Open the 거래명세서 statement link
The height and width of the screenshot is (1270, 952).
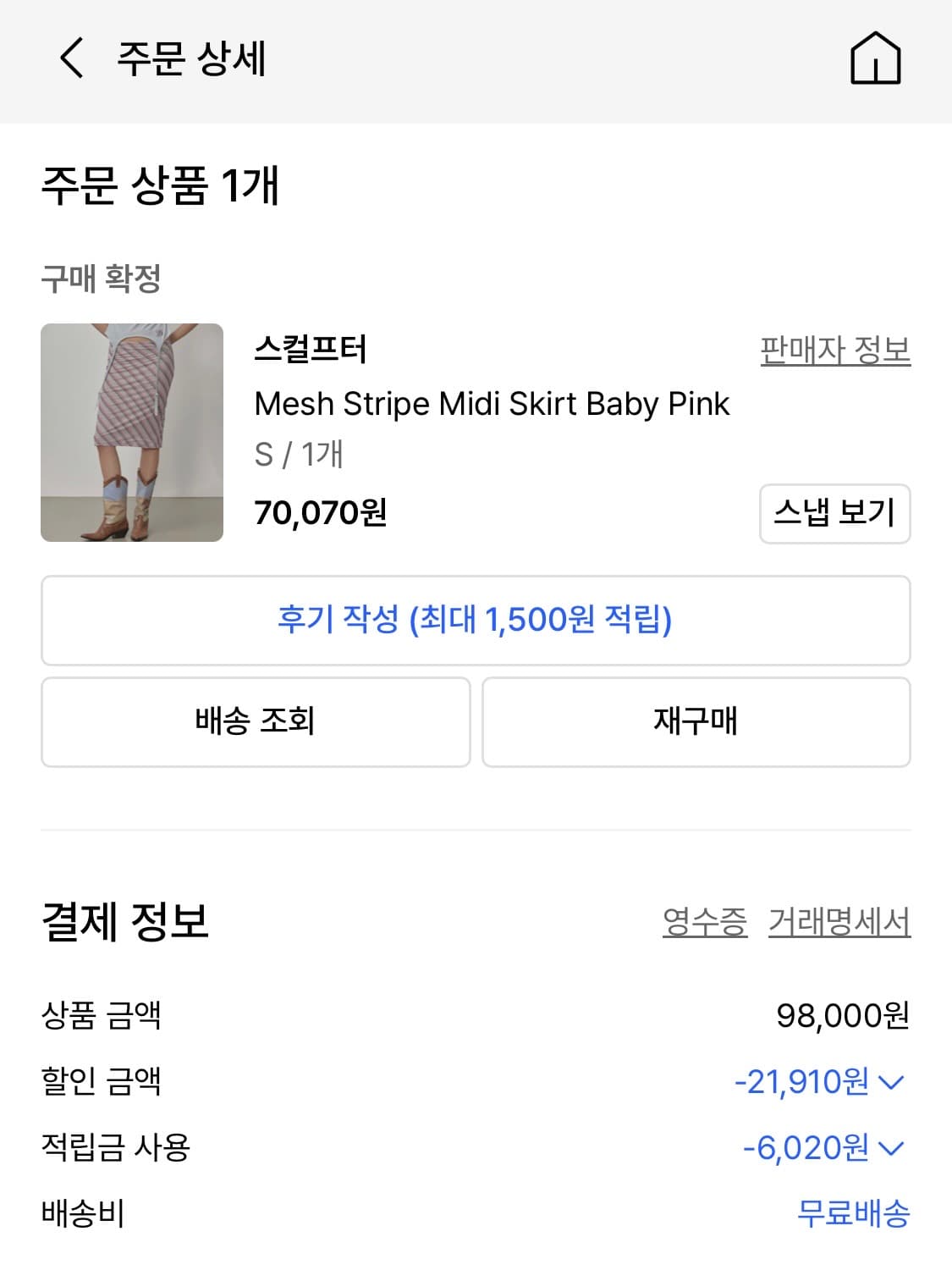[x=839, y=922]
